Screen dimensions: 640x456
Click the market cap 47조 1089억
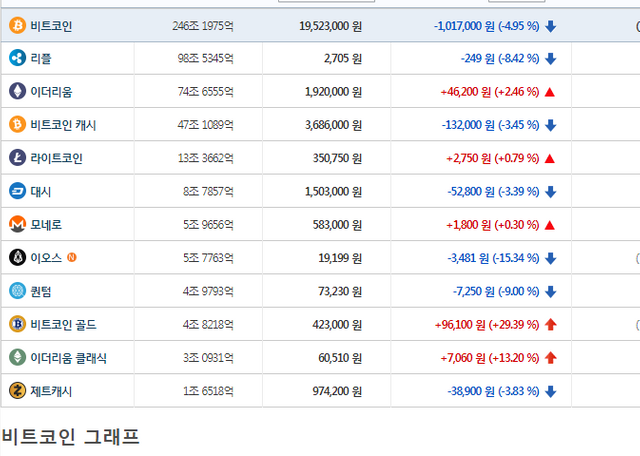tap(205, 125)
